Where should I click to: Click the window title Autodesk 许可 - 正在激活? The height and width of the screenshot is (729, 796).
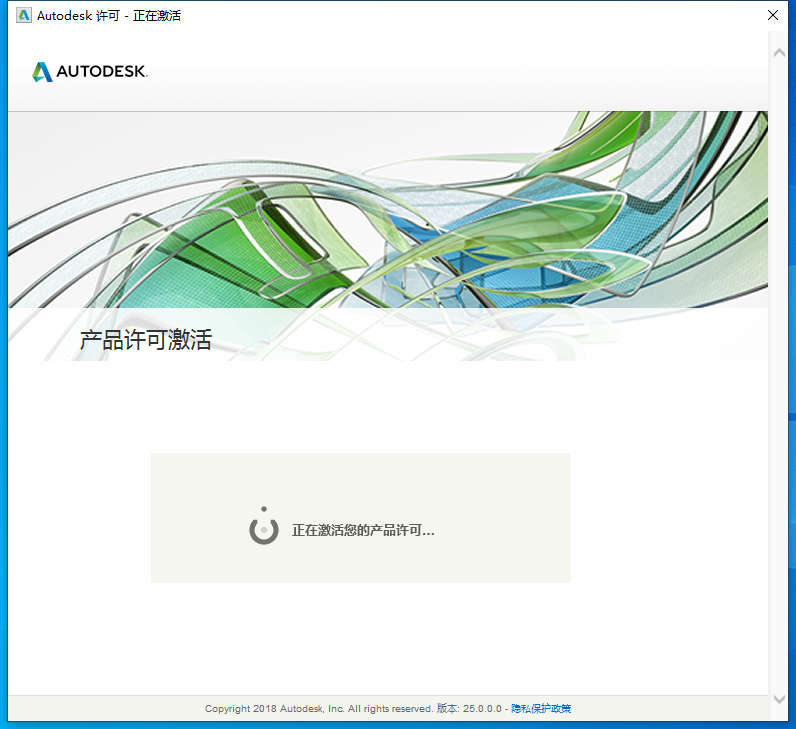click(x=109, y=16)
